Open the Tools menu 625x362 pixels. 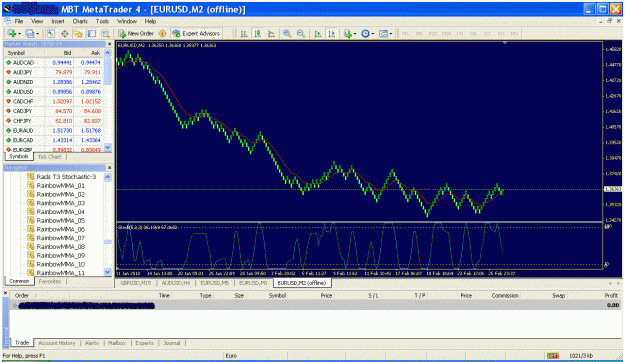102,21
